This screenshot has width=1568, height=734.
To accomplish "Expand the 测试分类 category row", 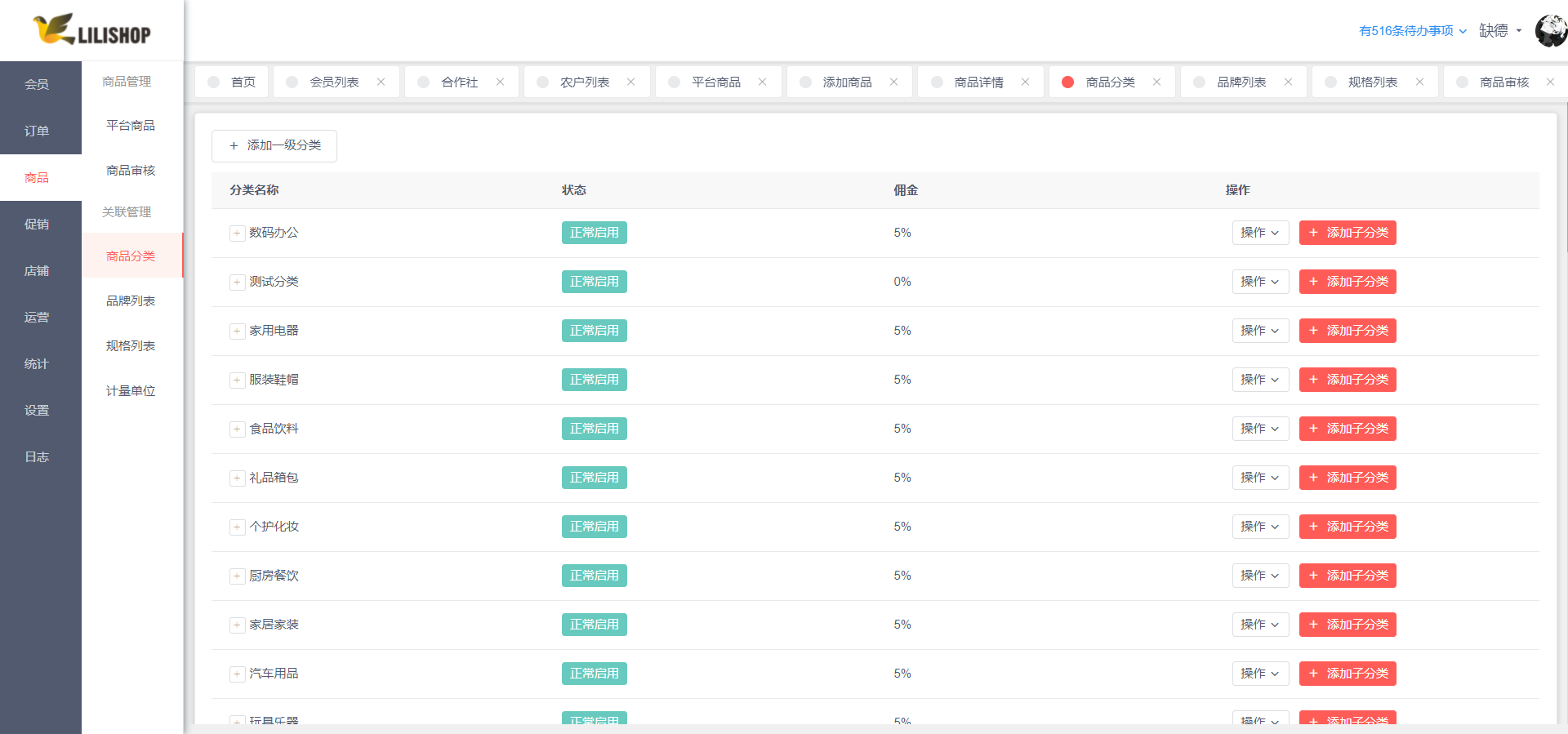I will (237, 282).
